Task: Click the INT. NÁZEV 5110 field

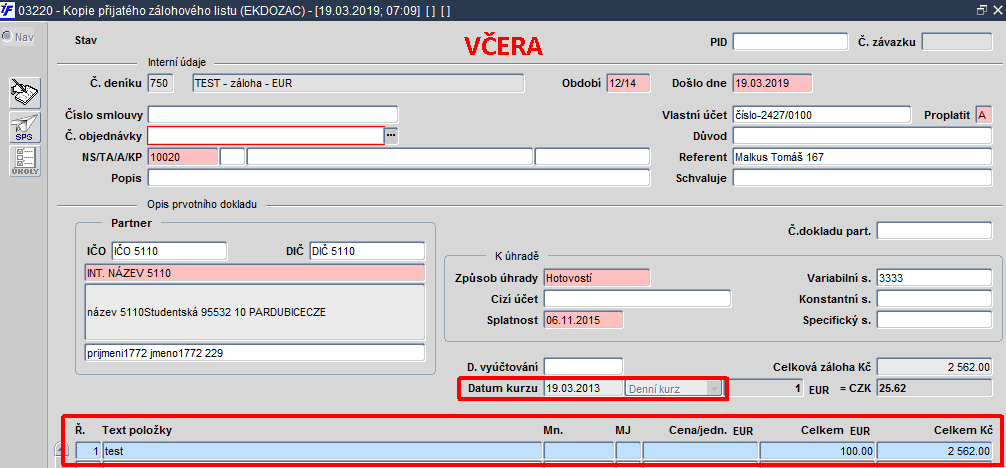Action: (x=255, y=273)
